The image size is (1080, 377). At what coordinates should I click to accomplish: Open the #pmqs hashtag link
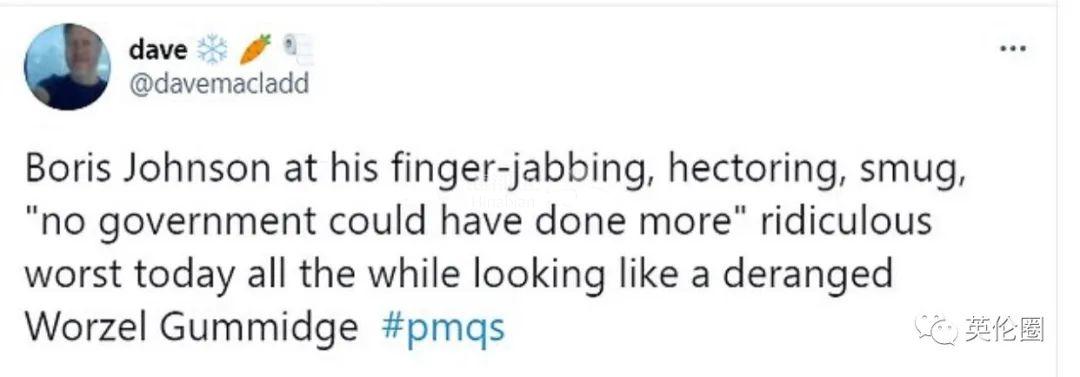coord(443,327)
